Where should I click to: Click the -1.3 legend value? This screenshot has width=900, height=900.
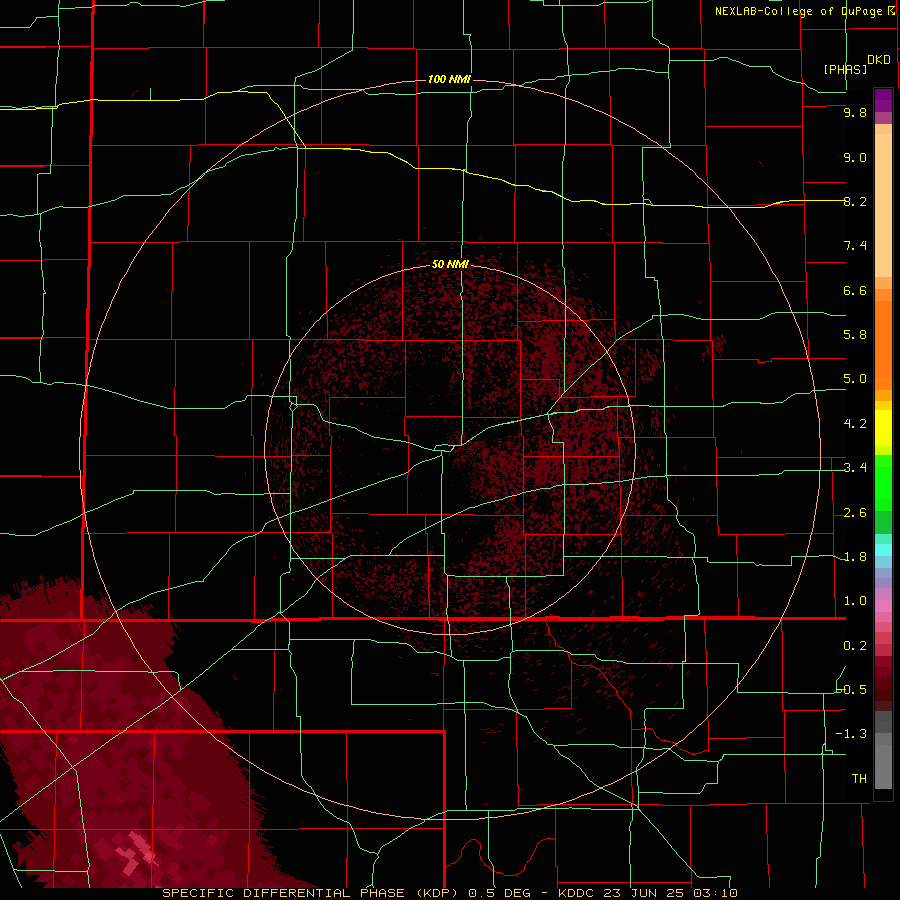point(852,734)
